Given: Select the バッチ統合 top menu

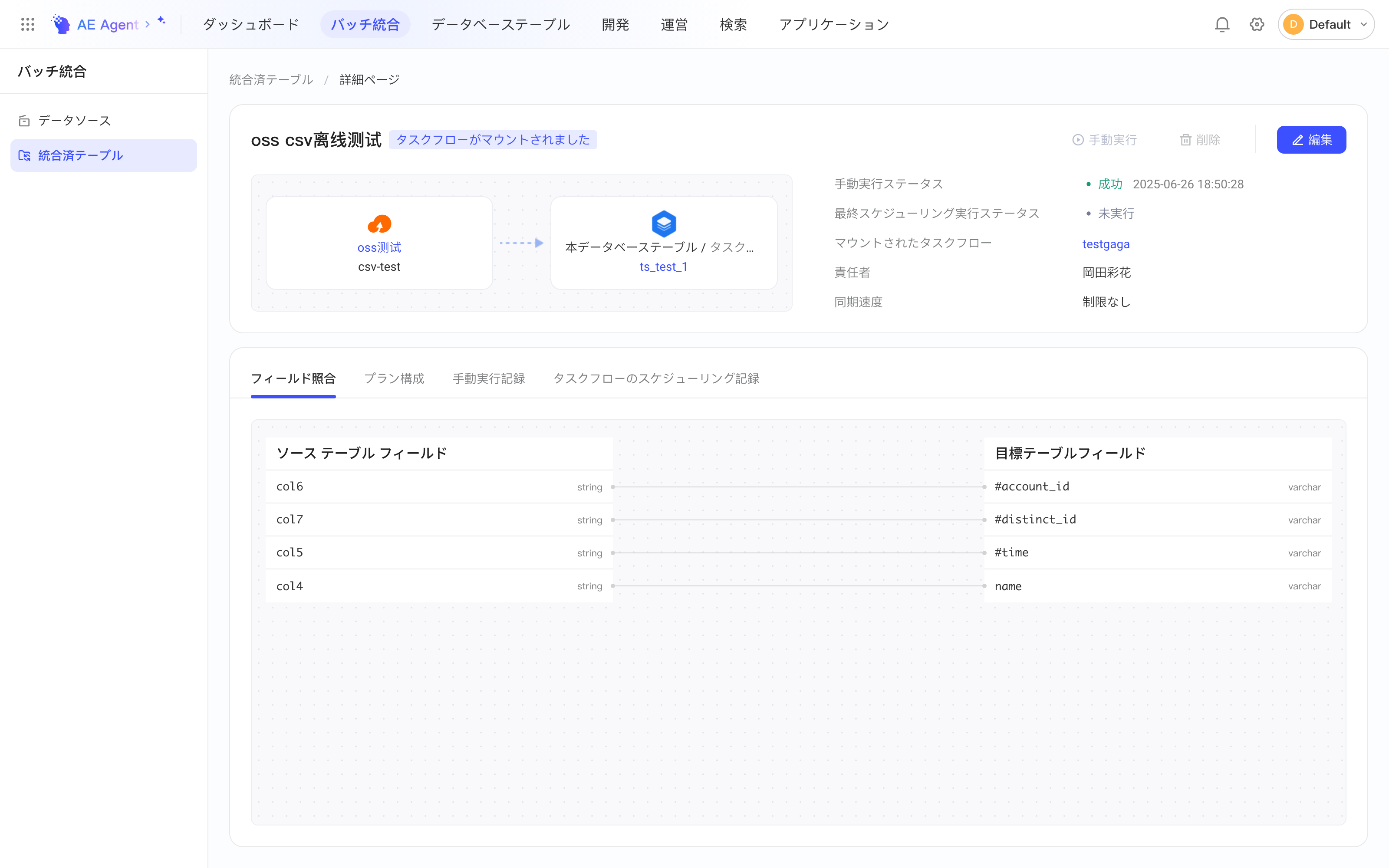Looking at the screenshot, I should tap(365, 24).
